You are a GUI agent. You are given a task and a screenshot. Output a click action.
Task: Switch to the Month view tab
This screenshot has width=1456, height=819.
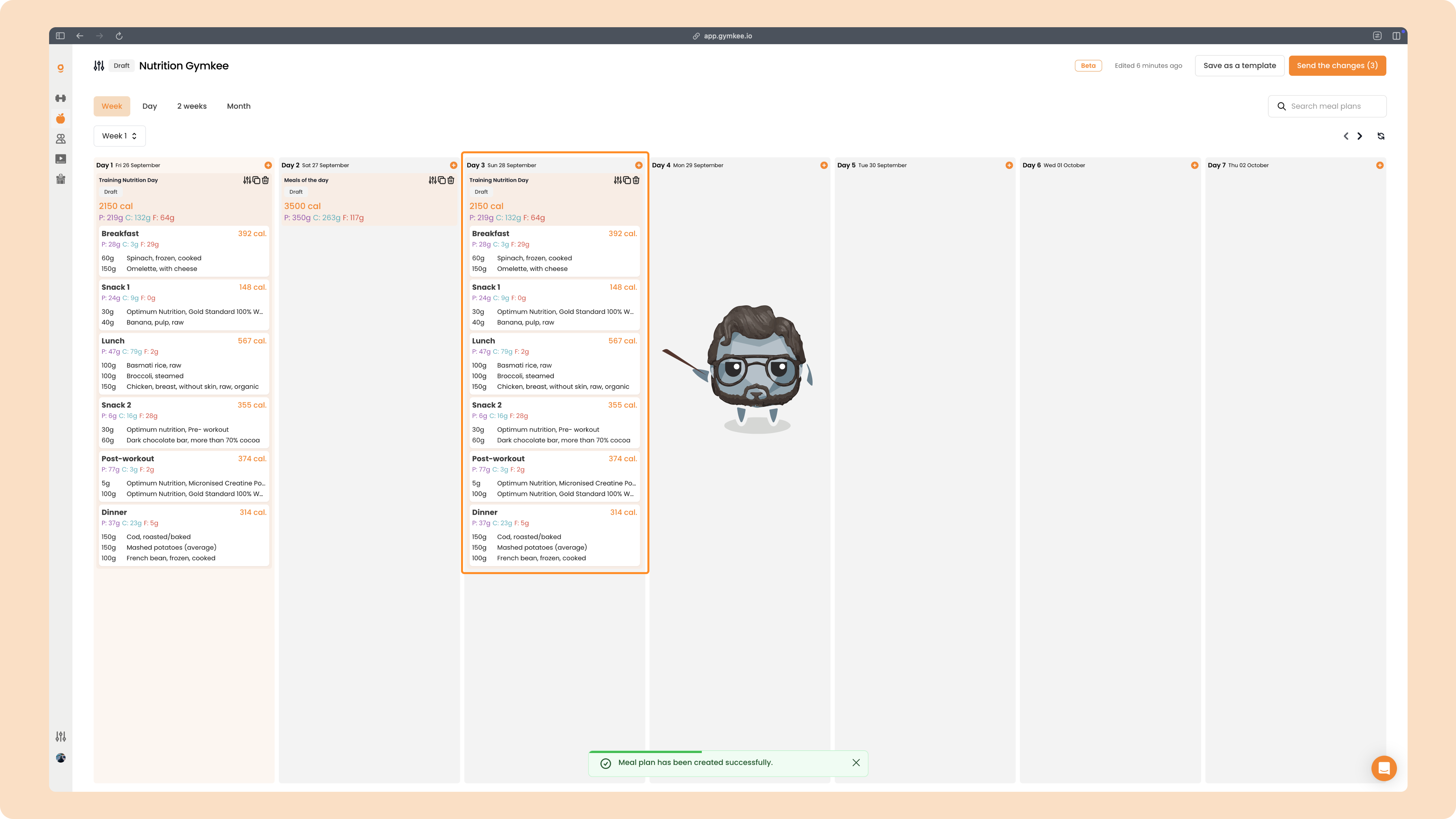[x=238, y=106]
